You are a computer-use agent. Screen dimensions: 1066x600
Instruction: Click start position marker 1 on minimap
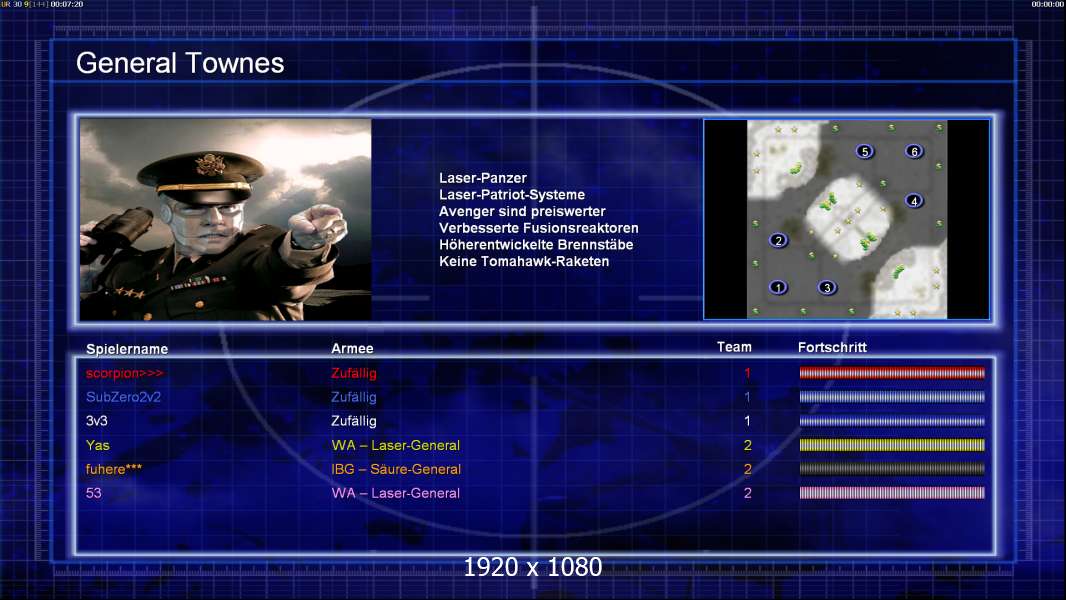point(778,287)
